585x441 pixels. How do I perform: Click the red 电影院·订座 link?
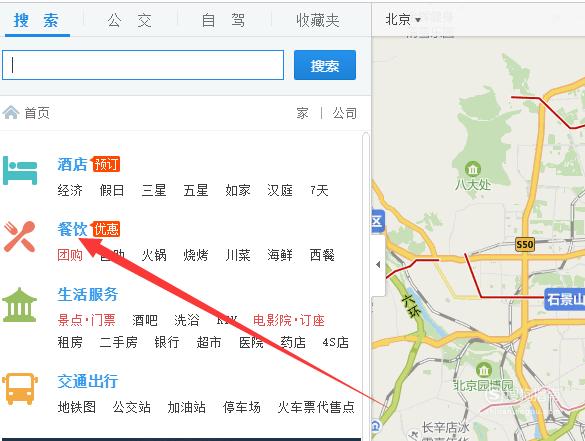click(289, 320)
